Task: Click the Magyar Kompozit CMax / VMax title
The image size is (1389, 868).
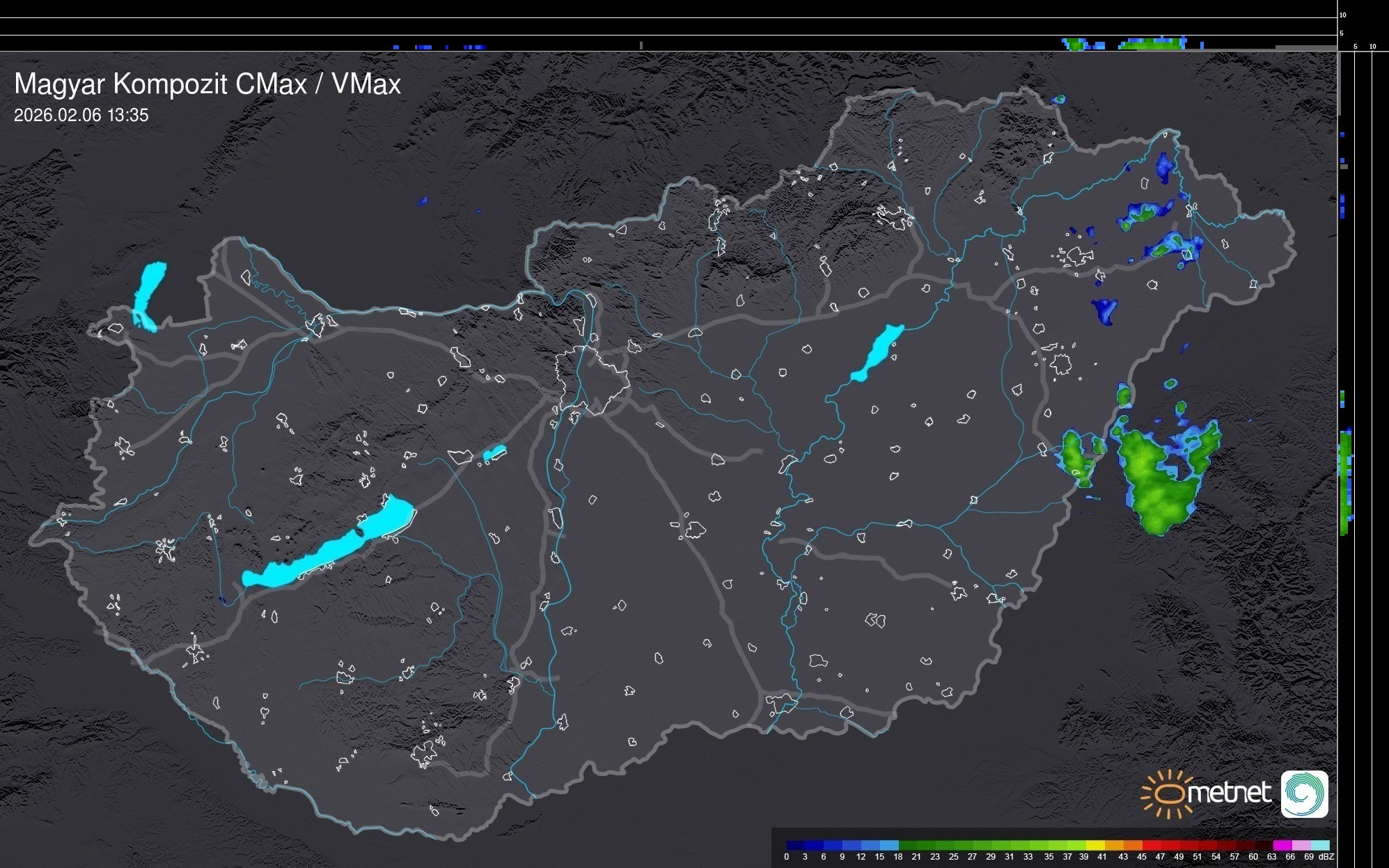Action: [207, 84]
